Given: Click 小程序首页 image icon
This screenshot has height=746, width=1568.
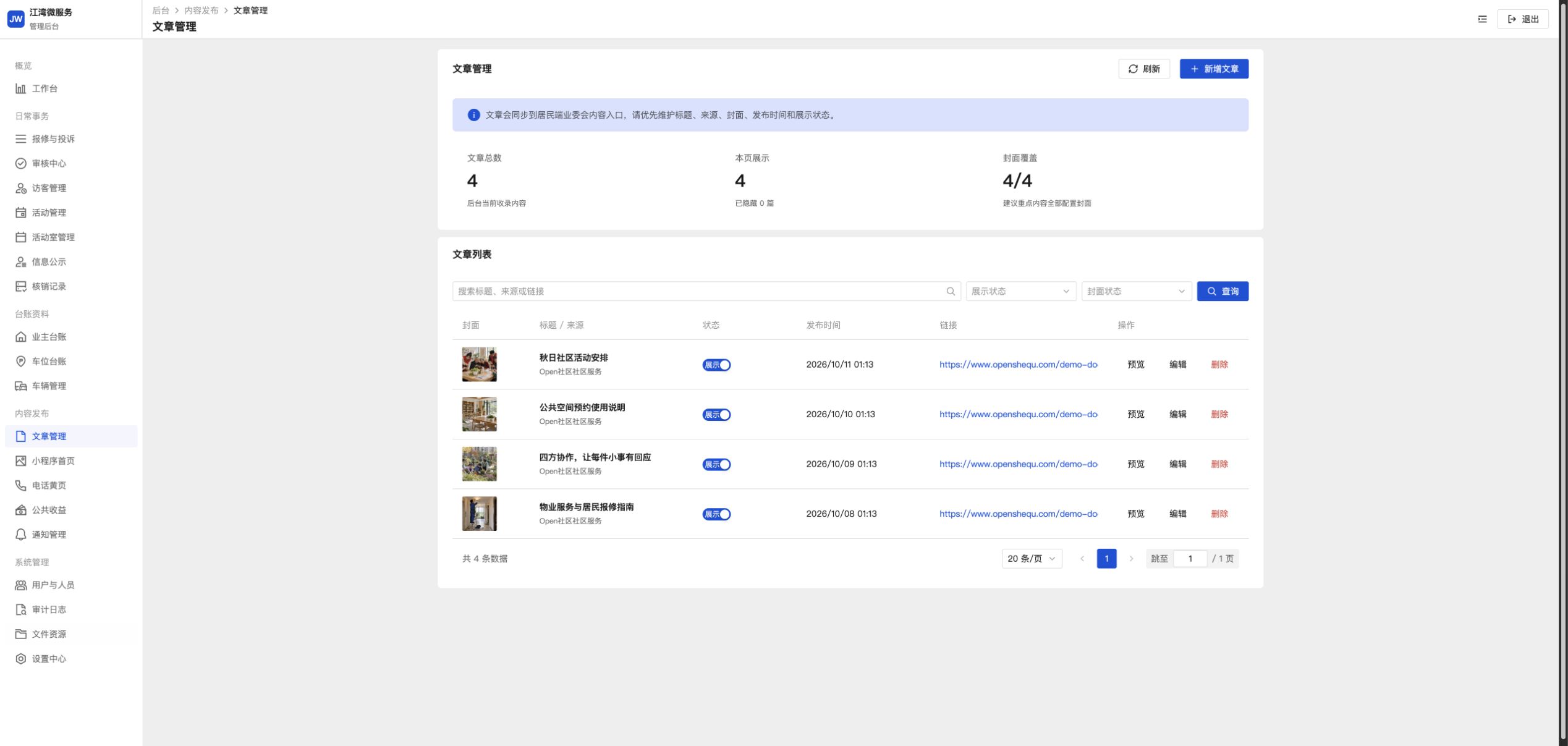Looking at the screenshot, I should pos(20,461).
